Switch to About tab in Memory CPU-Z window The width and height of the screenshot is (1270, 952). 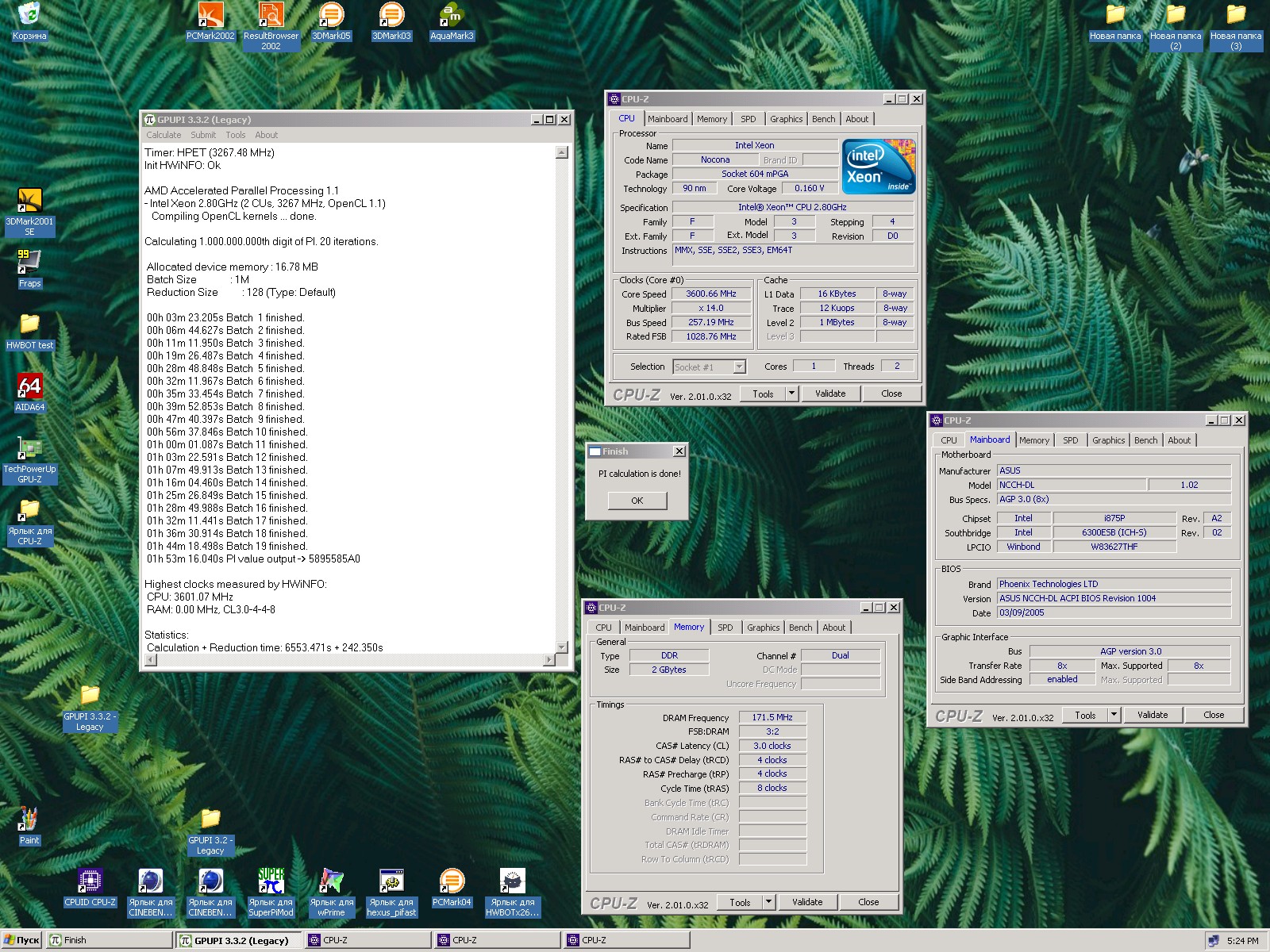[833, 628]
